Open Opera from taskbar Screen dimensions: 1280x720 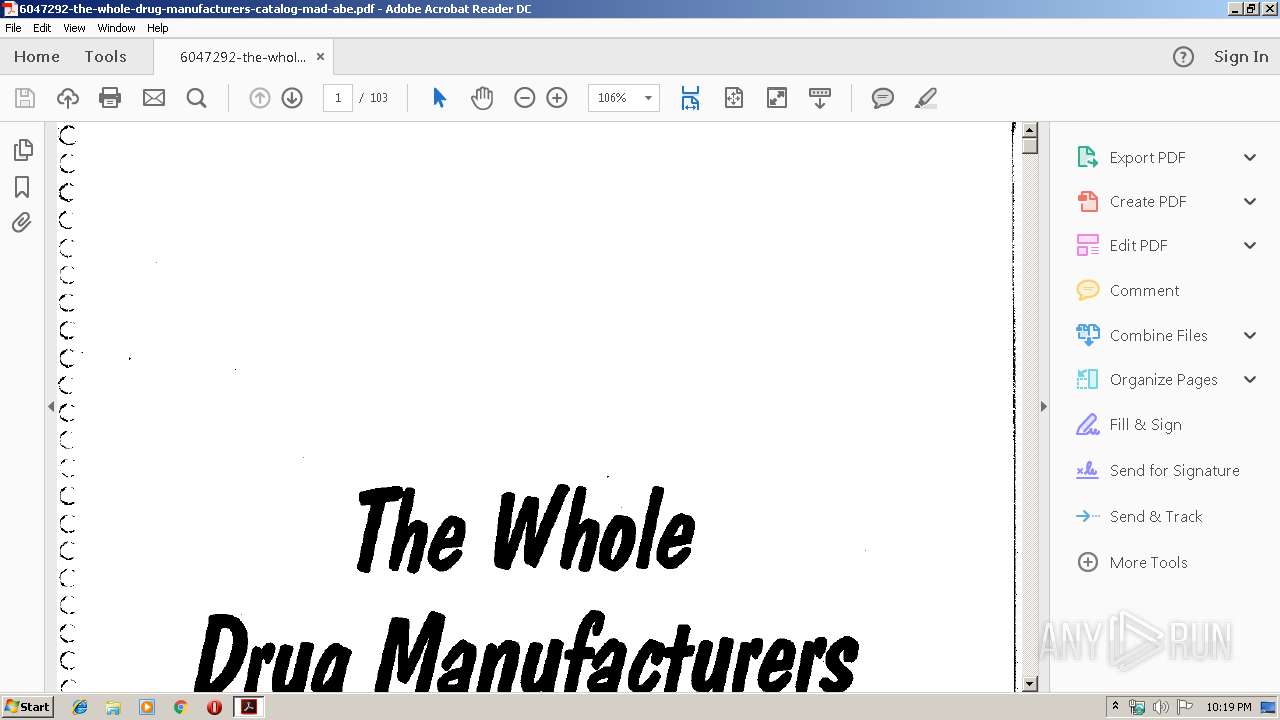pos(214,707)
